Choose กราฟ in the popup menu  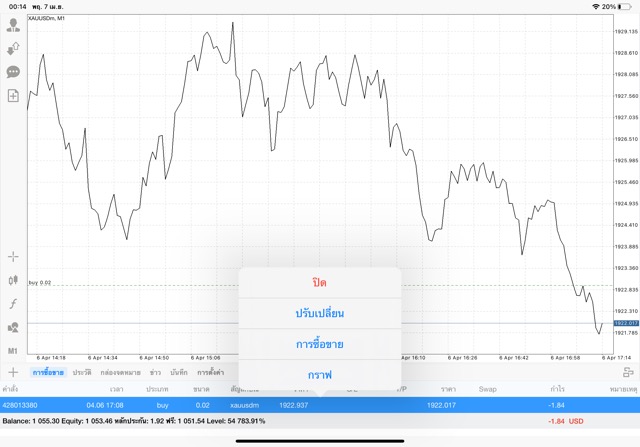[x=319, y=374]
